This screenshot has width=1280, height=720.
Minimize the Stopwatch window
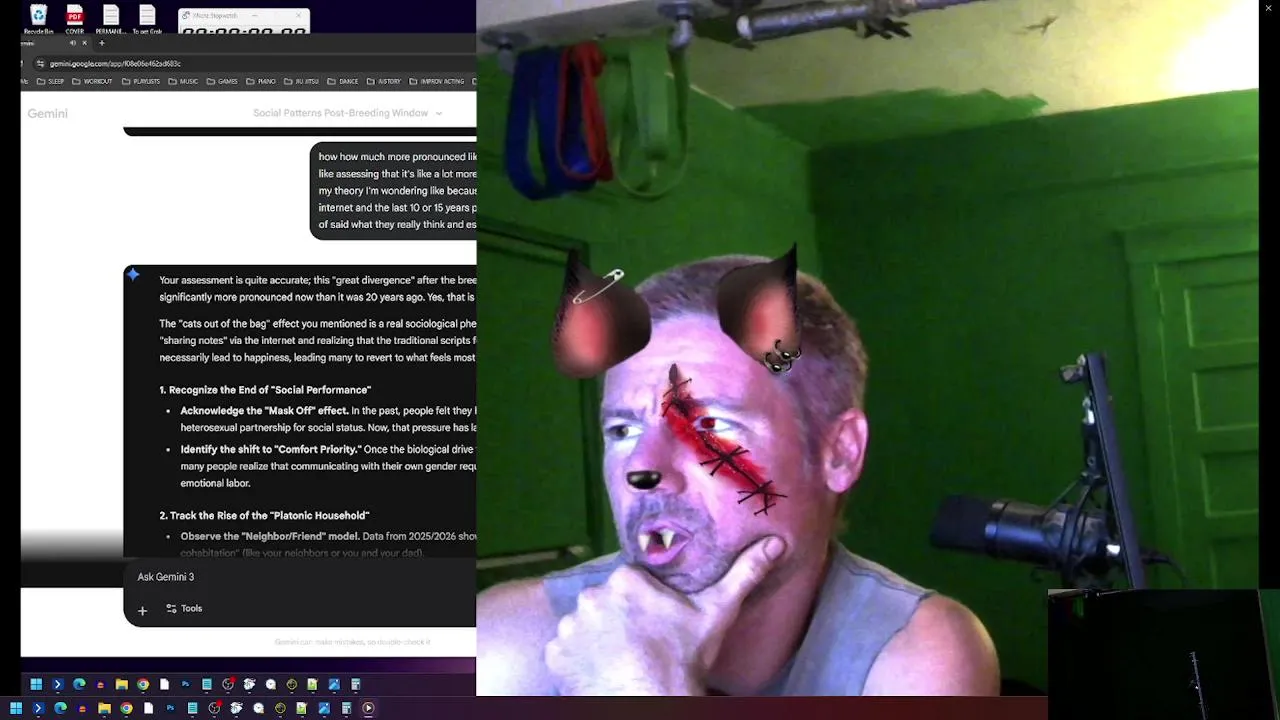tap(254, 16)
